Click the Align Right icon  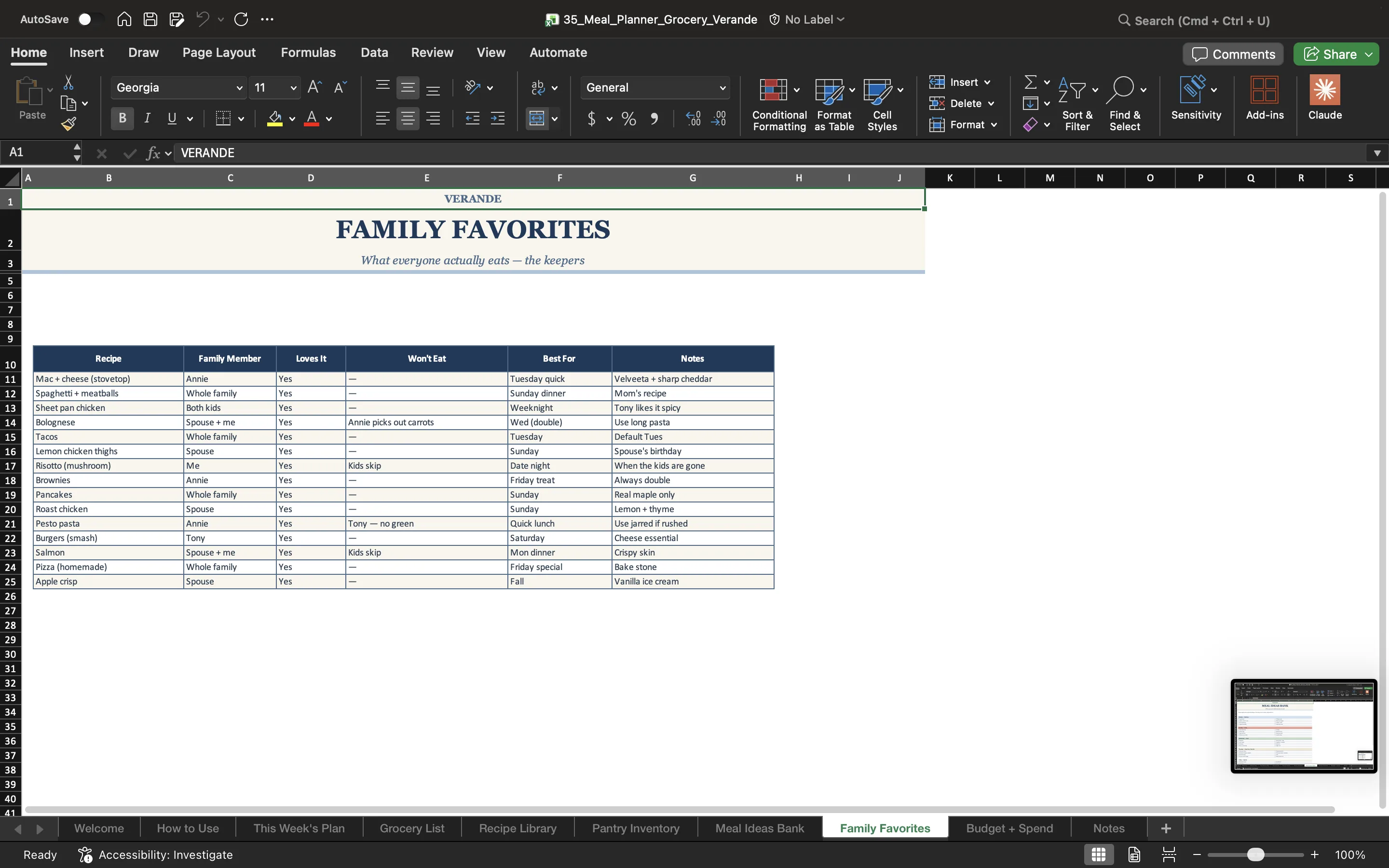point(434,119)
